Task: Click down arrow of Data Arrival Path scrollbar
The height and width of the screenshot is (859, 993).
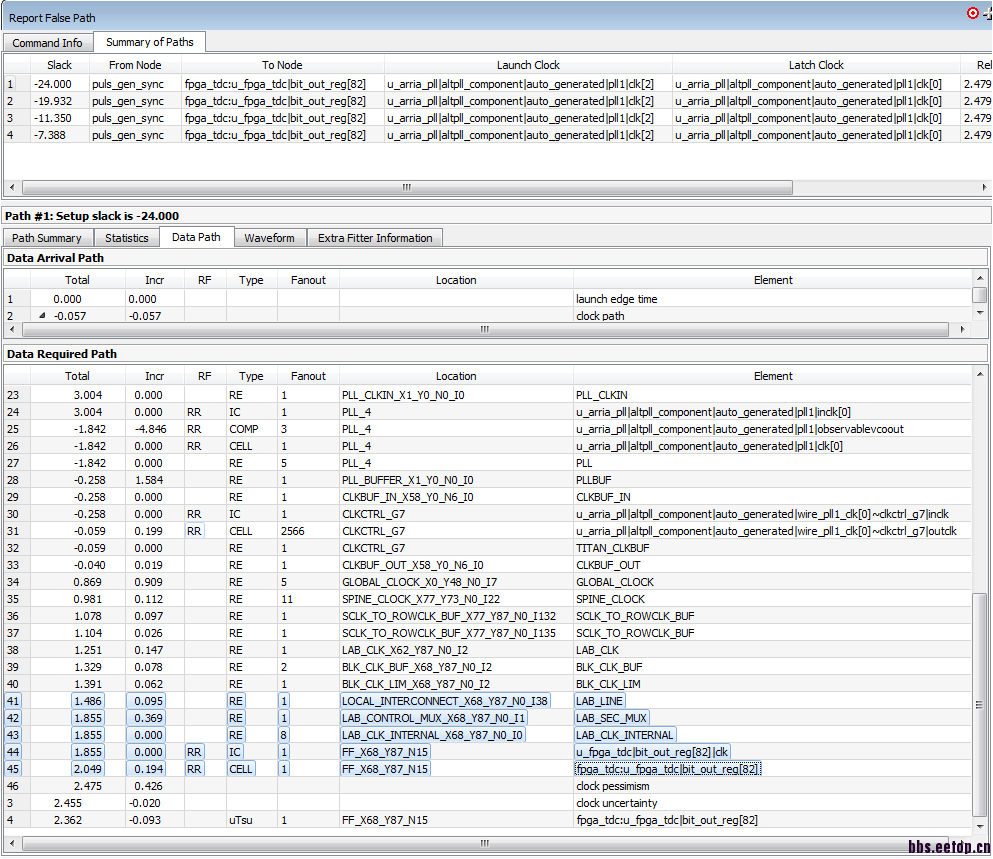Action: tap(980, 313)
